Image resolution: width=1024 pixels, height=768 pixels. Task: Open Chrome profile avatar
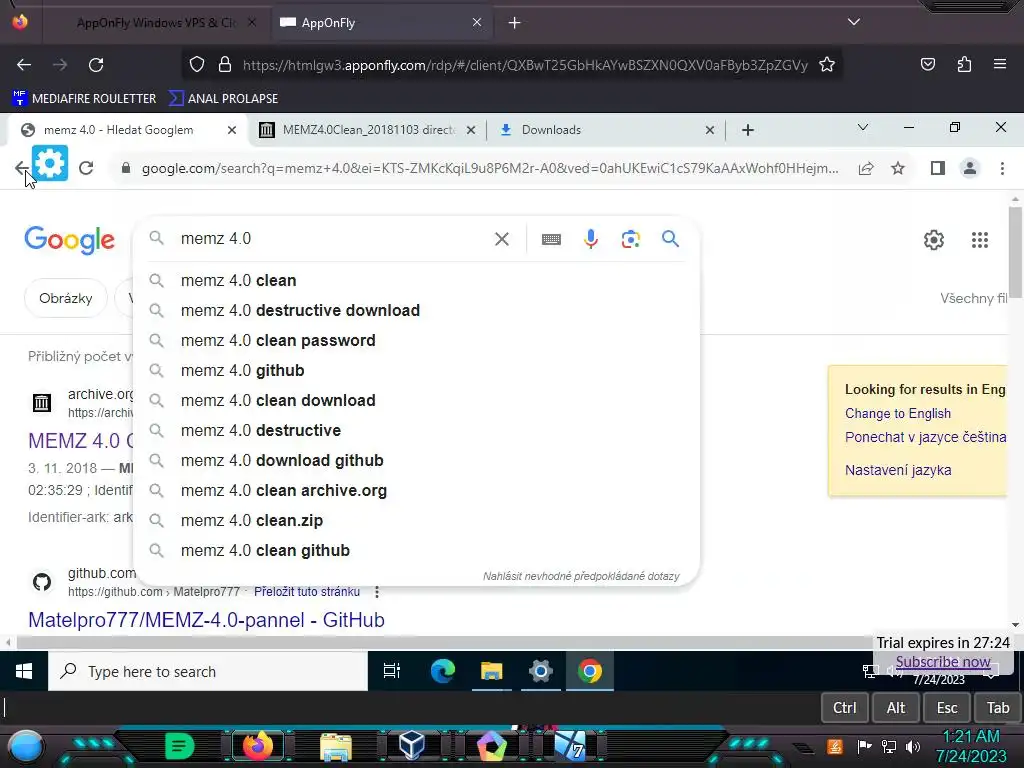[970, 168]
